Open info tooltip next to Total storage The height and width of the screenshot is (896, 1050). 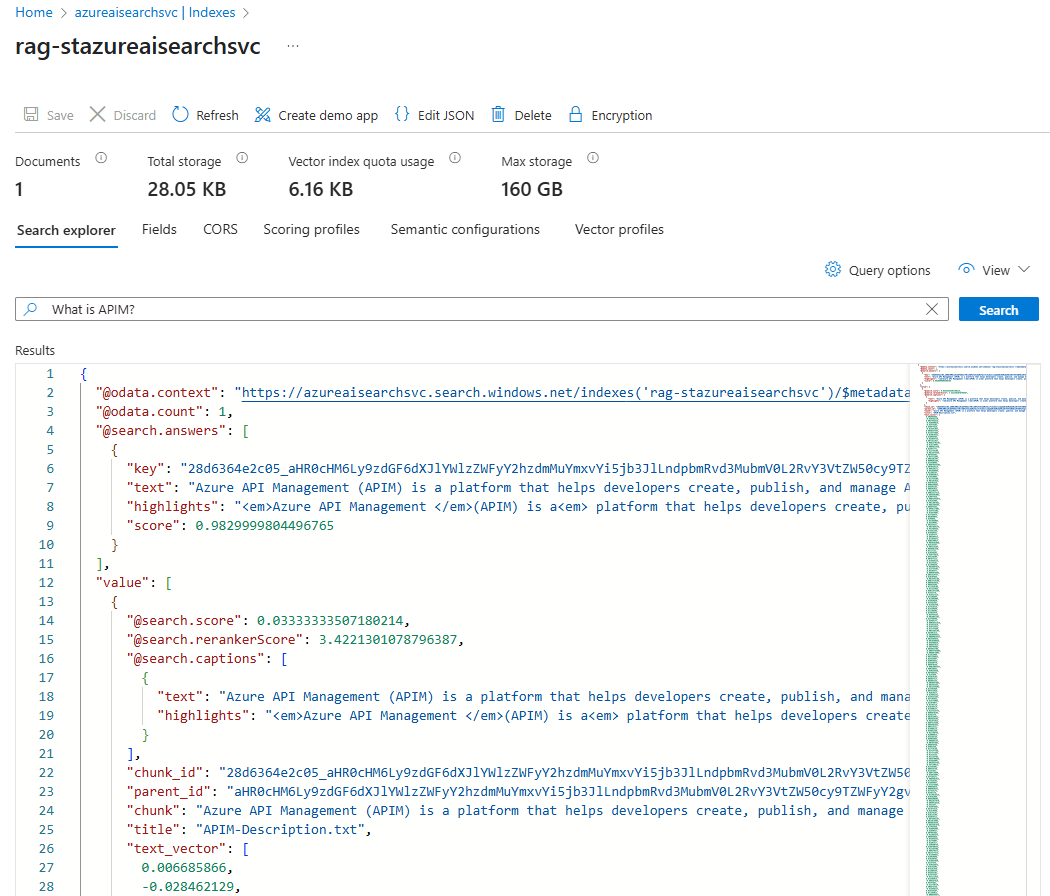[x=242, y=158]
